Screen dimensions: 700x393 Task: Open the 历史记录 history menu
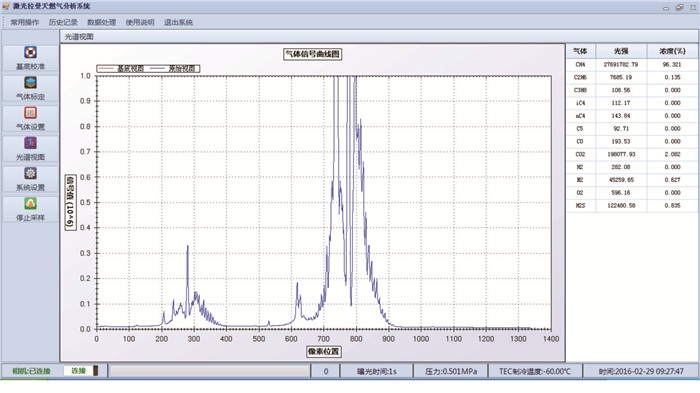63,22
